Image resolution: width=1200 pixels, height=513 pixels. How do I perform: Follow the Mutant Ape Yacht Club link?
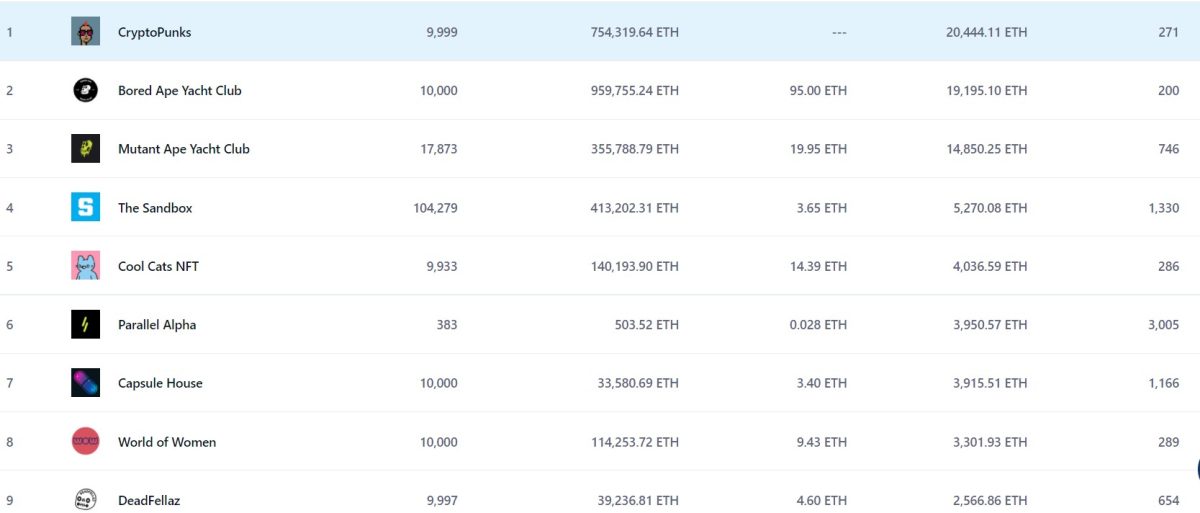point(183,149)
